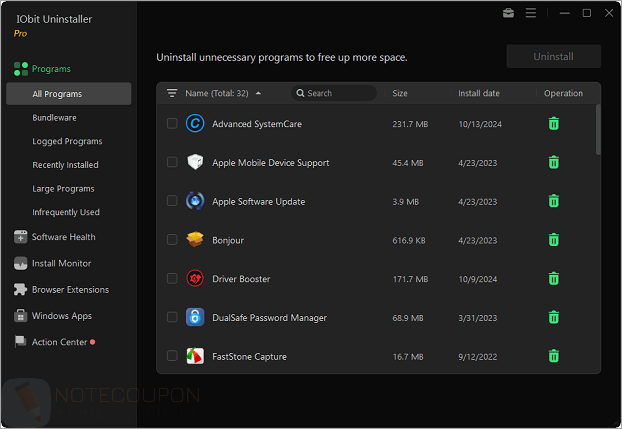Click the magnifier icon in Search box
622x429 pixels.
click(x=300, y=93)
